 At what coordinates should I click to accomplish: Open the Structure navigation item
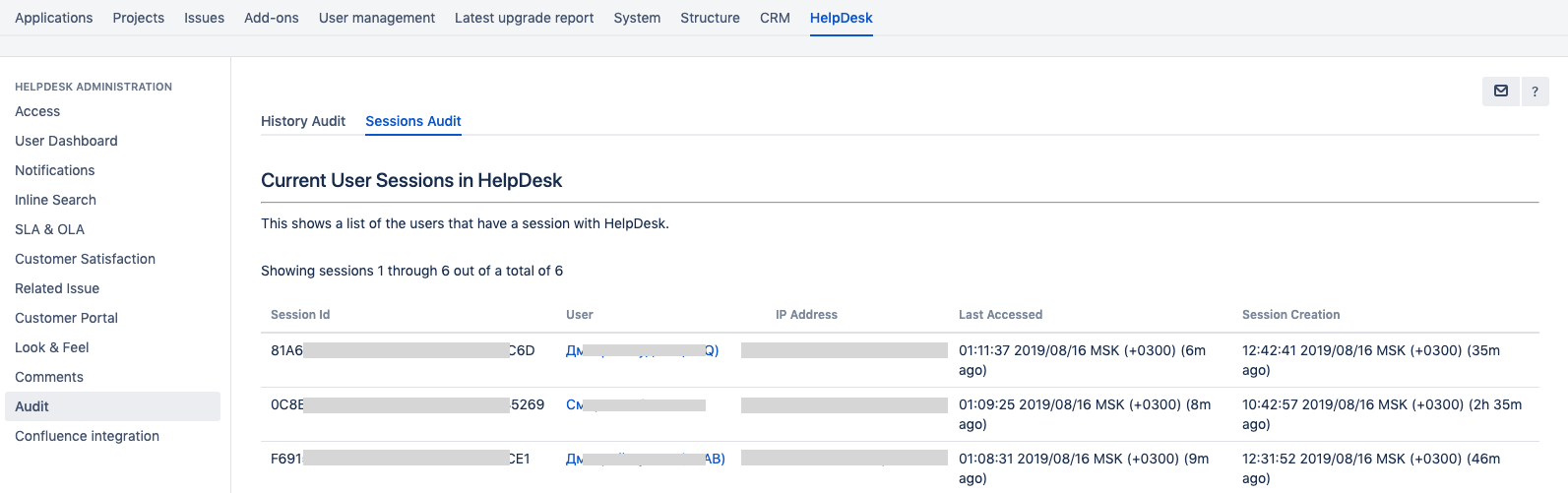(710, 18)
